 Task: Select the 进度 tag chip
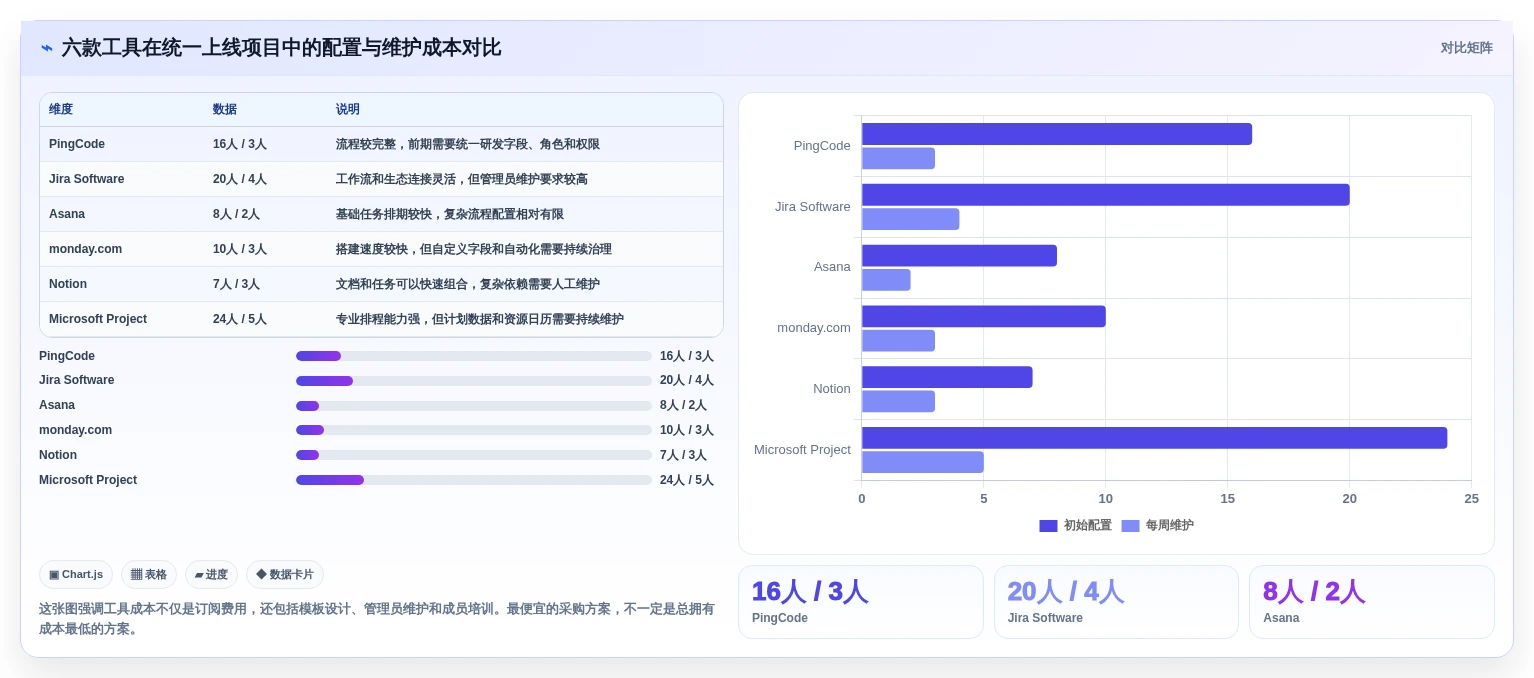211,574
